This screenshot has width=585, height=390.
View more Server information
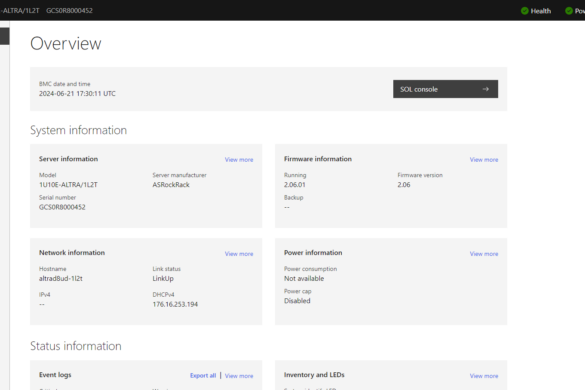[x=239, y=160]
